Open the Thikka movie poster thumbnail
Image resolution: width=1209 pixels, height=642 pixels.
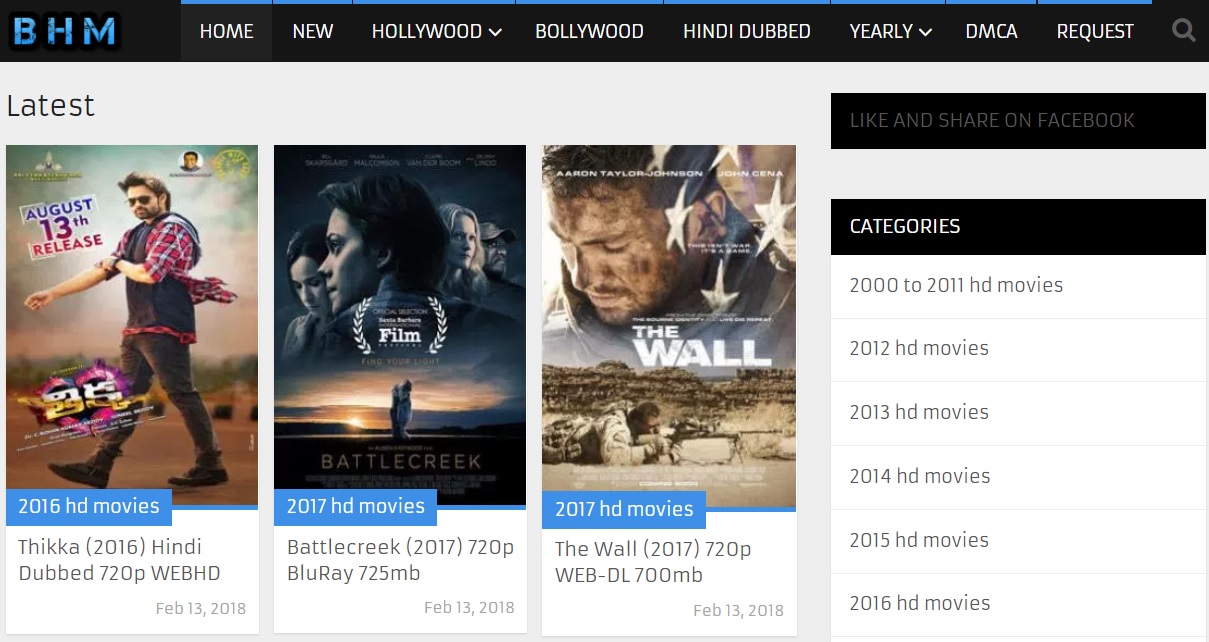coord(132,325)
